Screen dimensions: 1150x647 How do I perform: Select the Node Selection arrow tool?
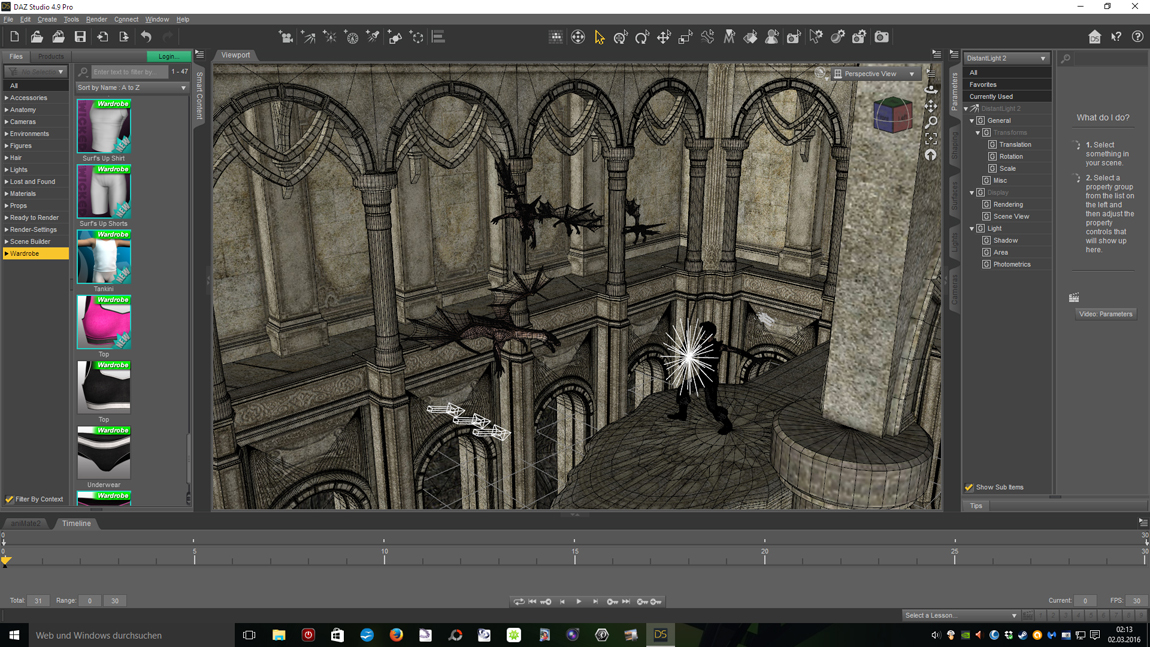coord(599,37)
